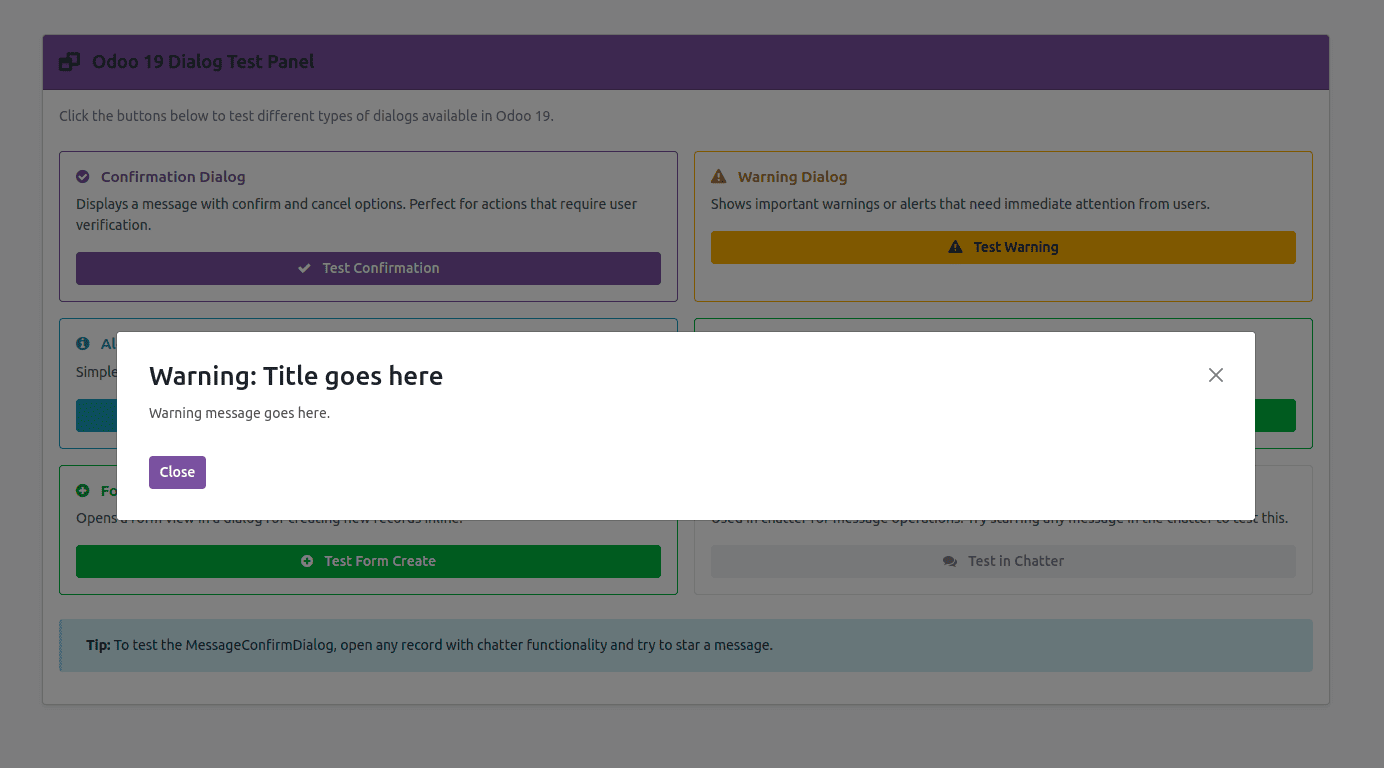Click the Test Warning button
Screen dimensions: 1384x768
1003,246
